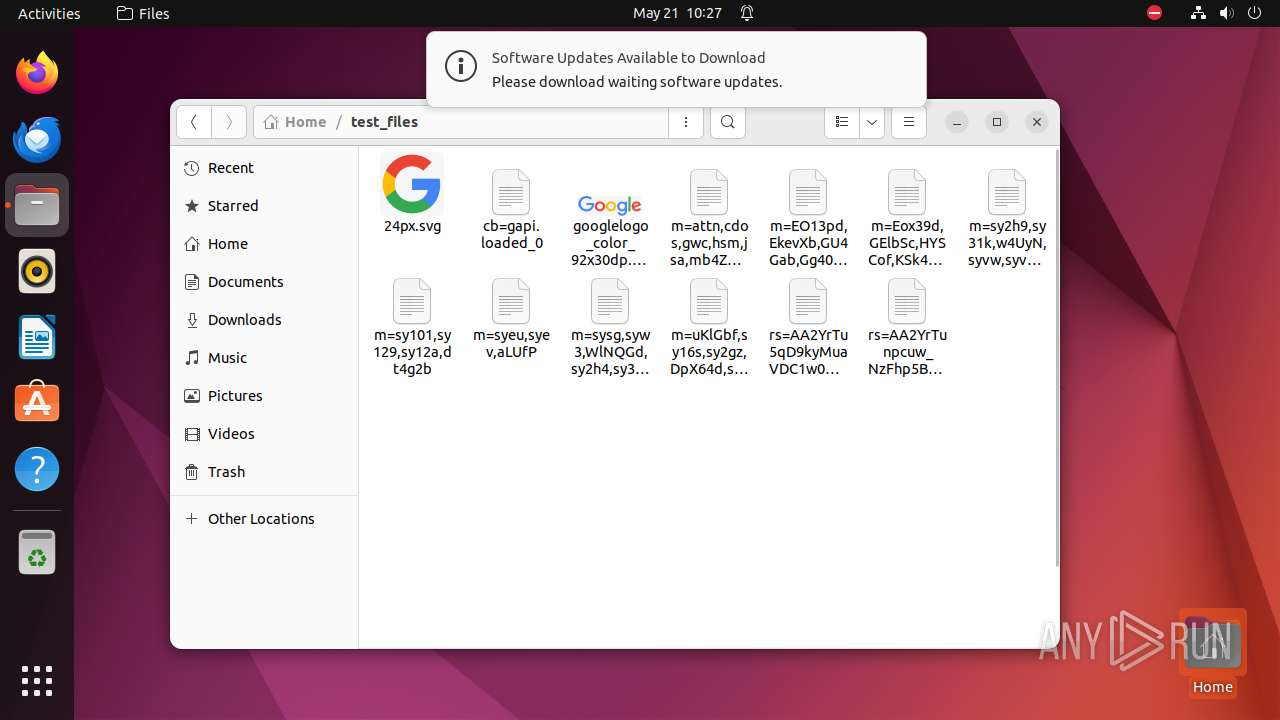The width and height of the screenshot is (1280, 720).
Task: Open the file search button
Action: click(x=728, y=122)
